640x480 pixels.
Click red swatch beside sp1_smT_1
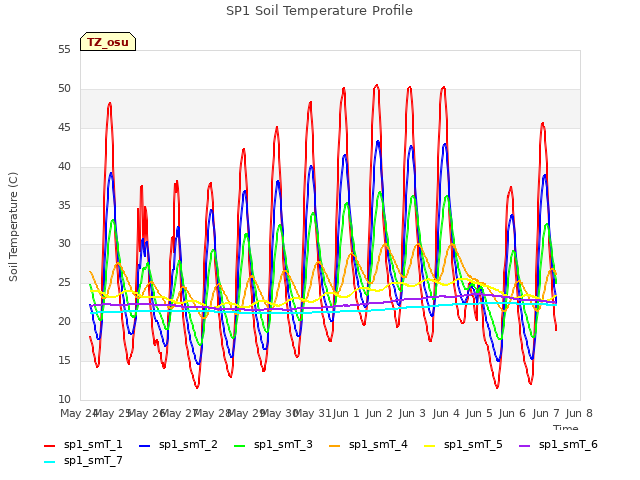(49, 446)
